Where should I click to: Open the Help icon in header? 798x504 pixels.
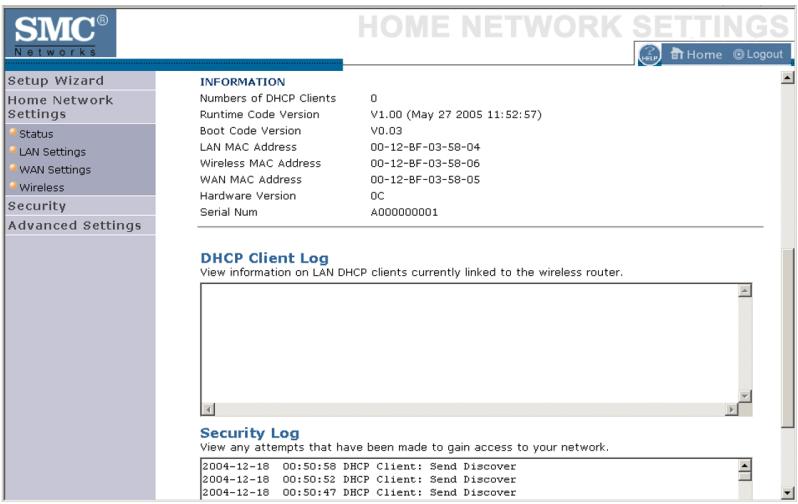pyautogui.click(x=649, y=54)
